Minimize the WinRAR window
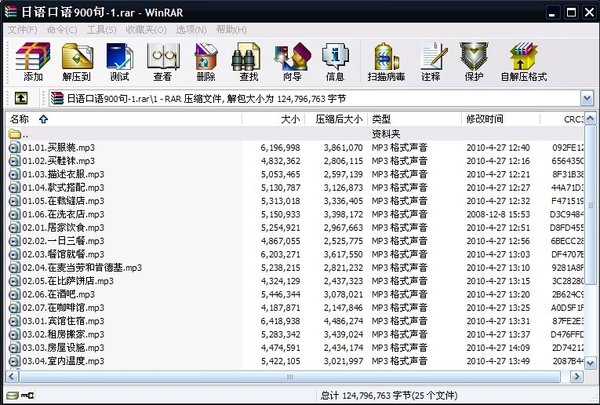The image size is (600, 405). [x=552, y=12]
